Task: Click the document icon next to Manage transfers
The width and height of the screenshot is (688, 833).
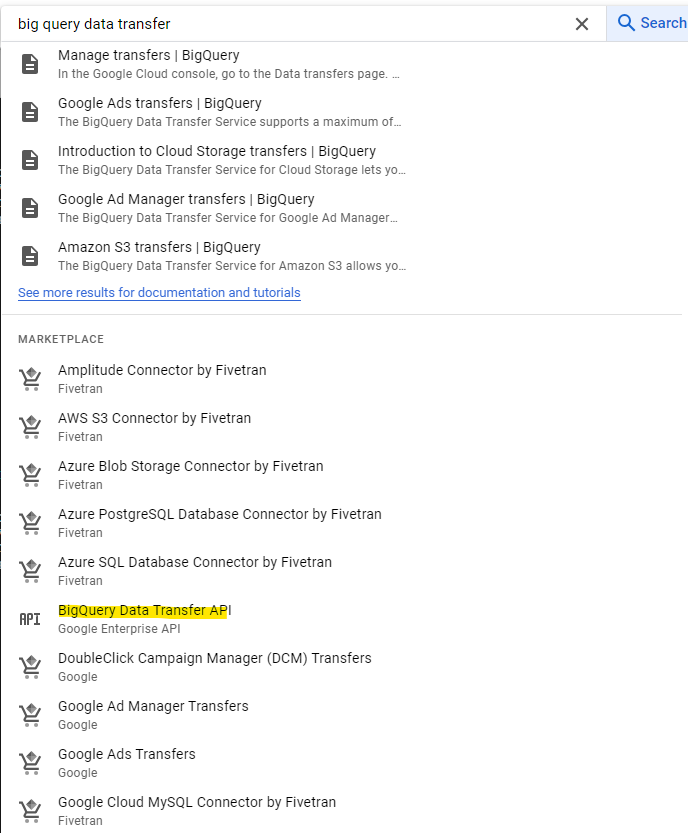Action: [30, 64]
